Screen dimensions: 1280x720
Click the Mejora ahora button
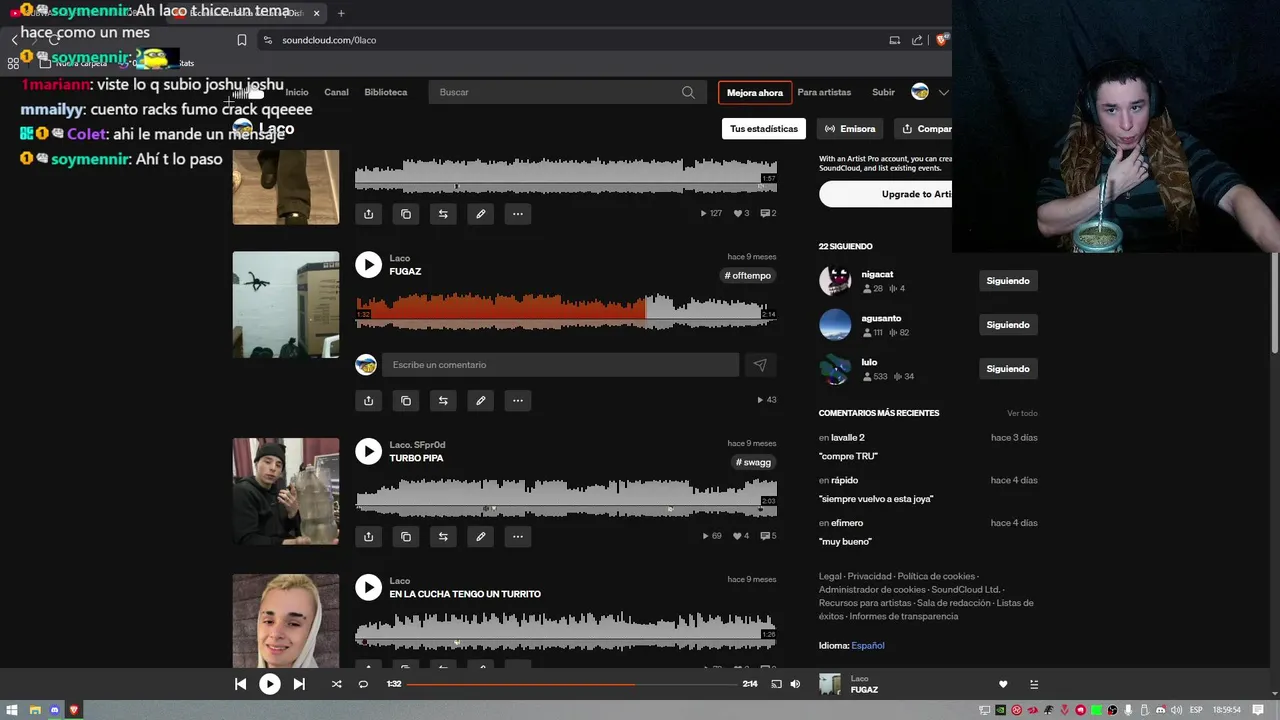point(755,93)
